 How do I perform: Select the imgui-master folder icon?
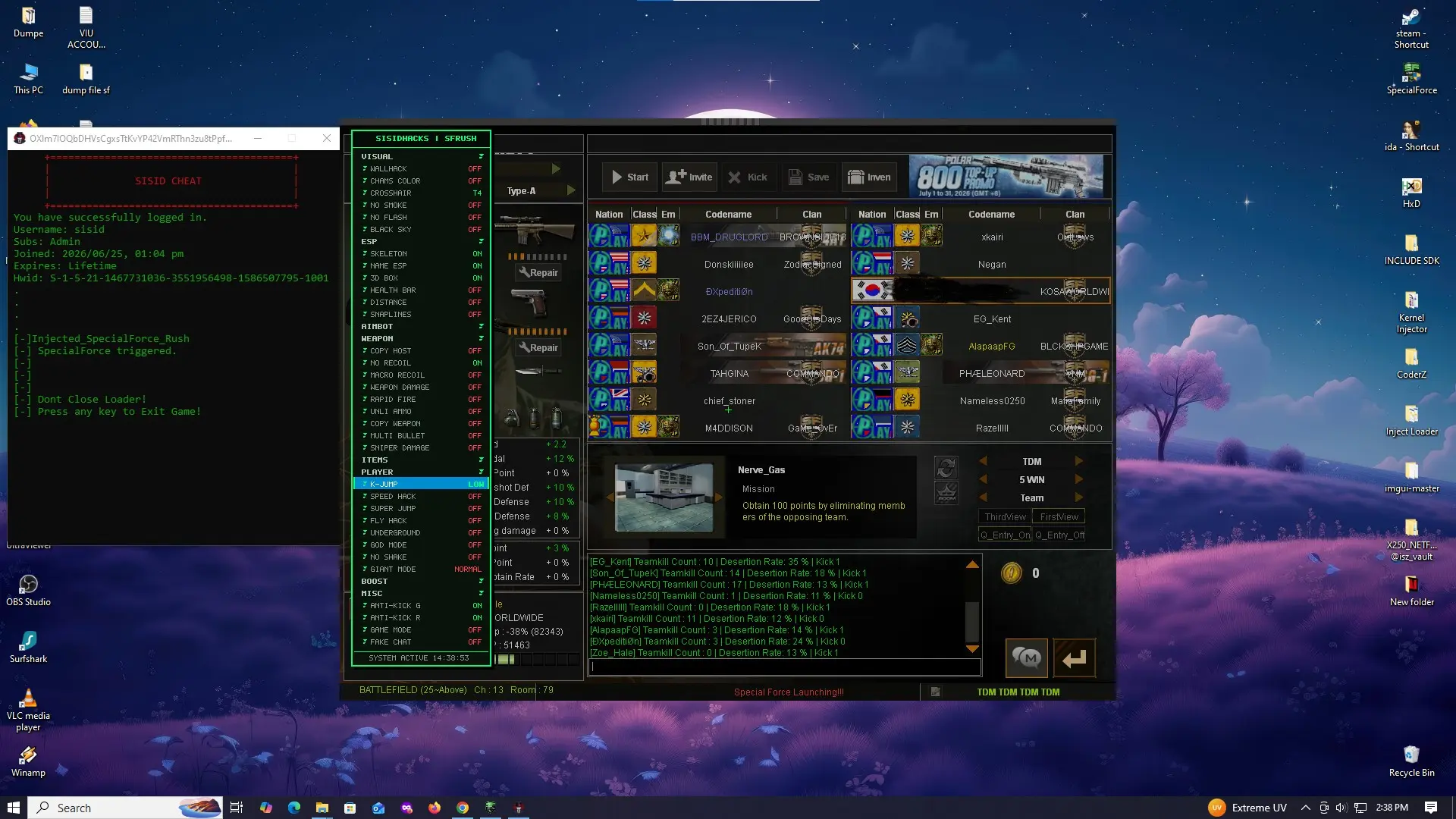(1411, 477)
